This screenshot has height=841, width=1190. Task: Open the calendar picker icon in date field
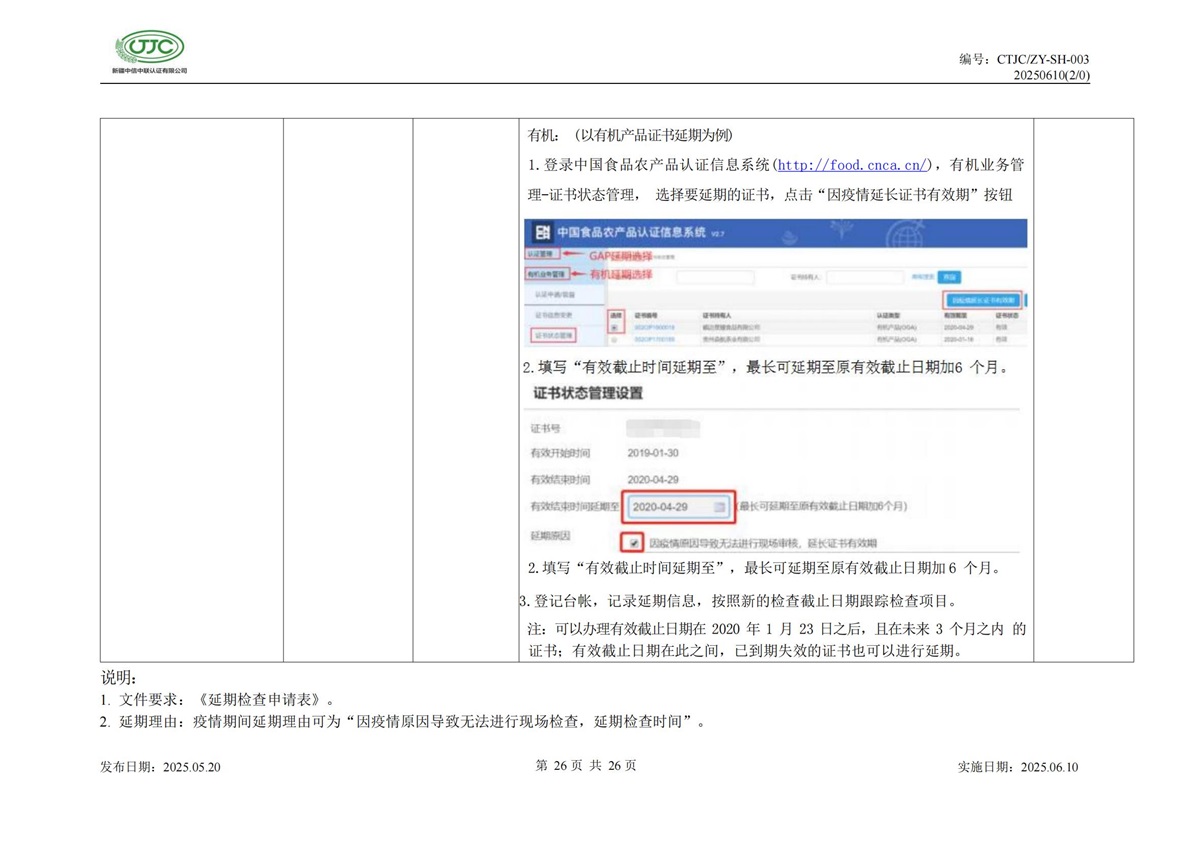(719, 506)
